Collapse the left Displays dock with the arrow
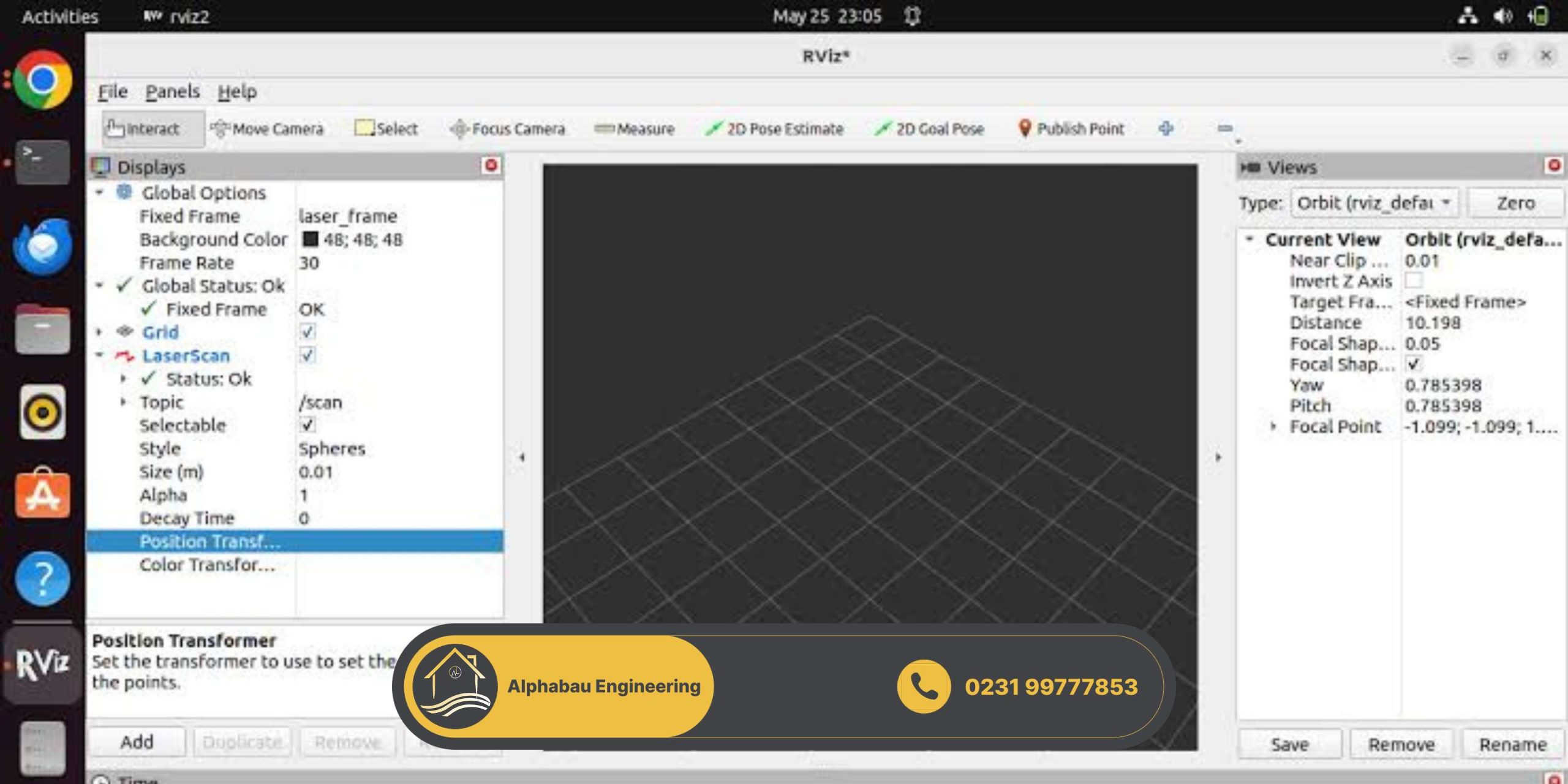This screenshot has height=784, width=1568. [x=522, y=457]
